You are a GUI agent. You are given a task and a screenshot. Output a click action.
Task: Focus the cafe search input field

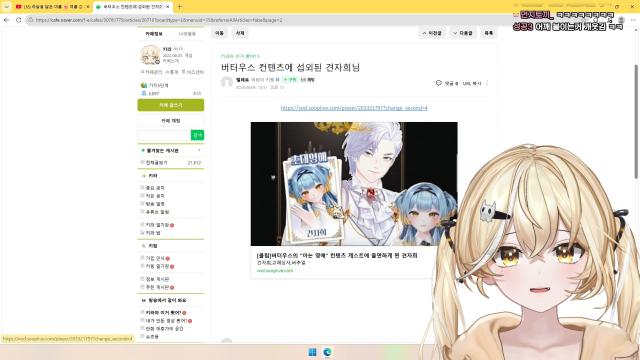click(x=164, y=135)
